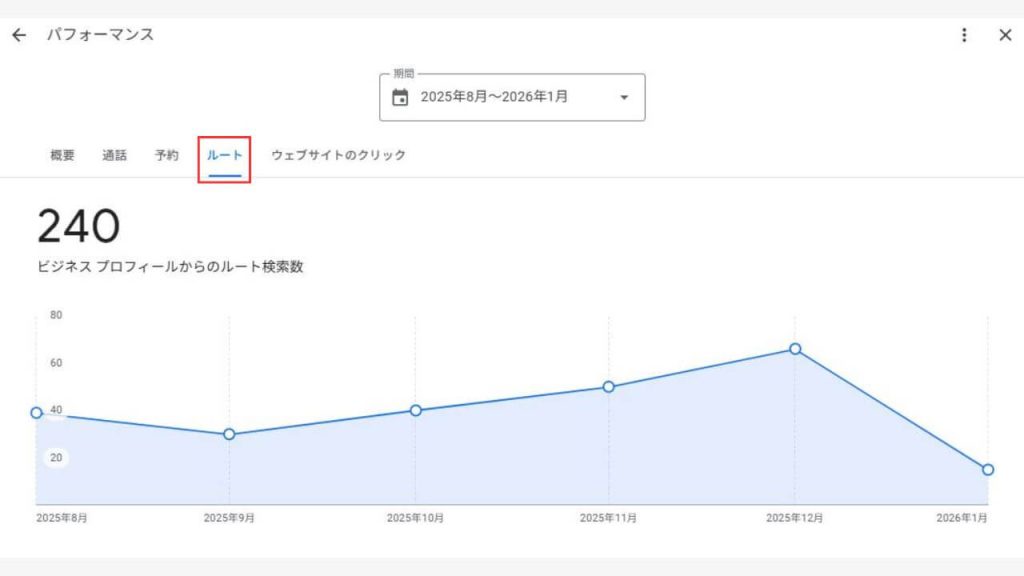Select the 予約 tab
The width and height of the screenshot is (1024, 576).
coord(167,155)
